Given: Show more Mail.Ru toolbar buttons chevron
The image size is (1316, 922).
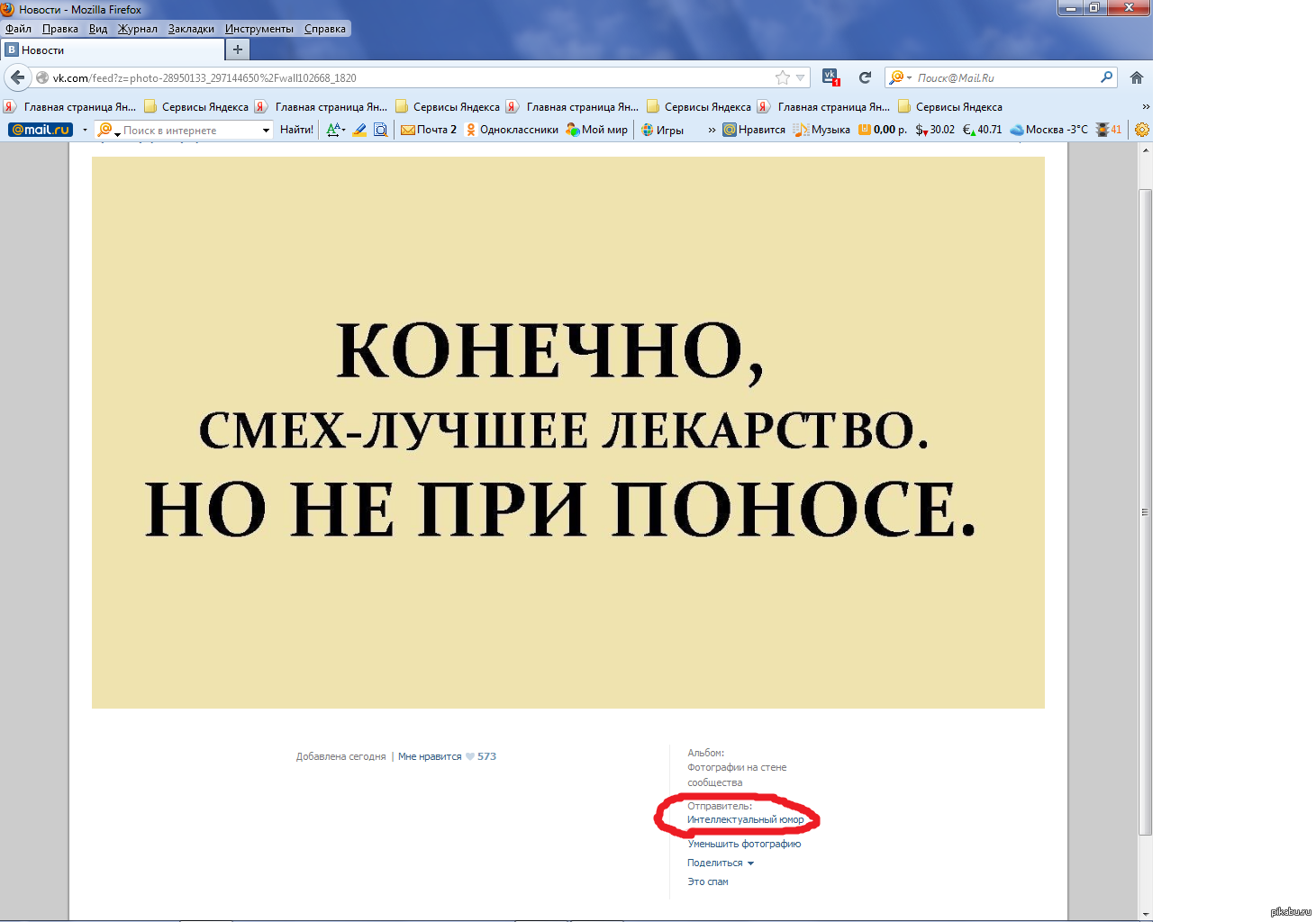Looking at the screenshot, I should (x=712, y=130).
